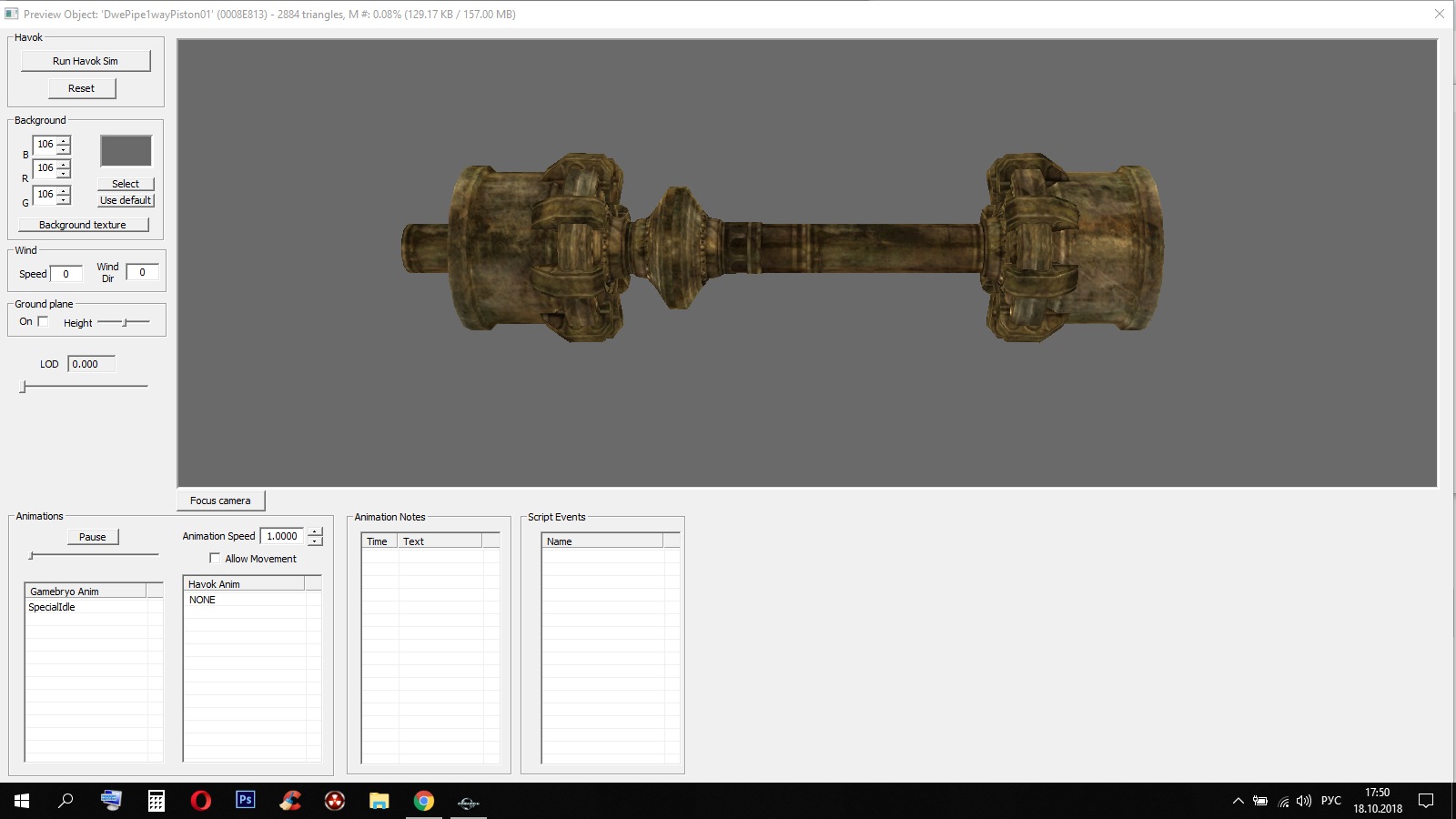This screenshot has height=819, width=1456.
Task: Switch to Photoshop in the taskbar
Action: coord(245,801)
